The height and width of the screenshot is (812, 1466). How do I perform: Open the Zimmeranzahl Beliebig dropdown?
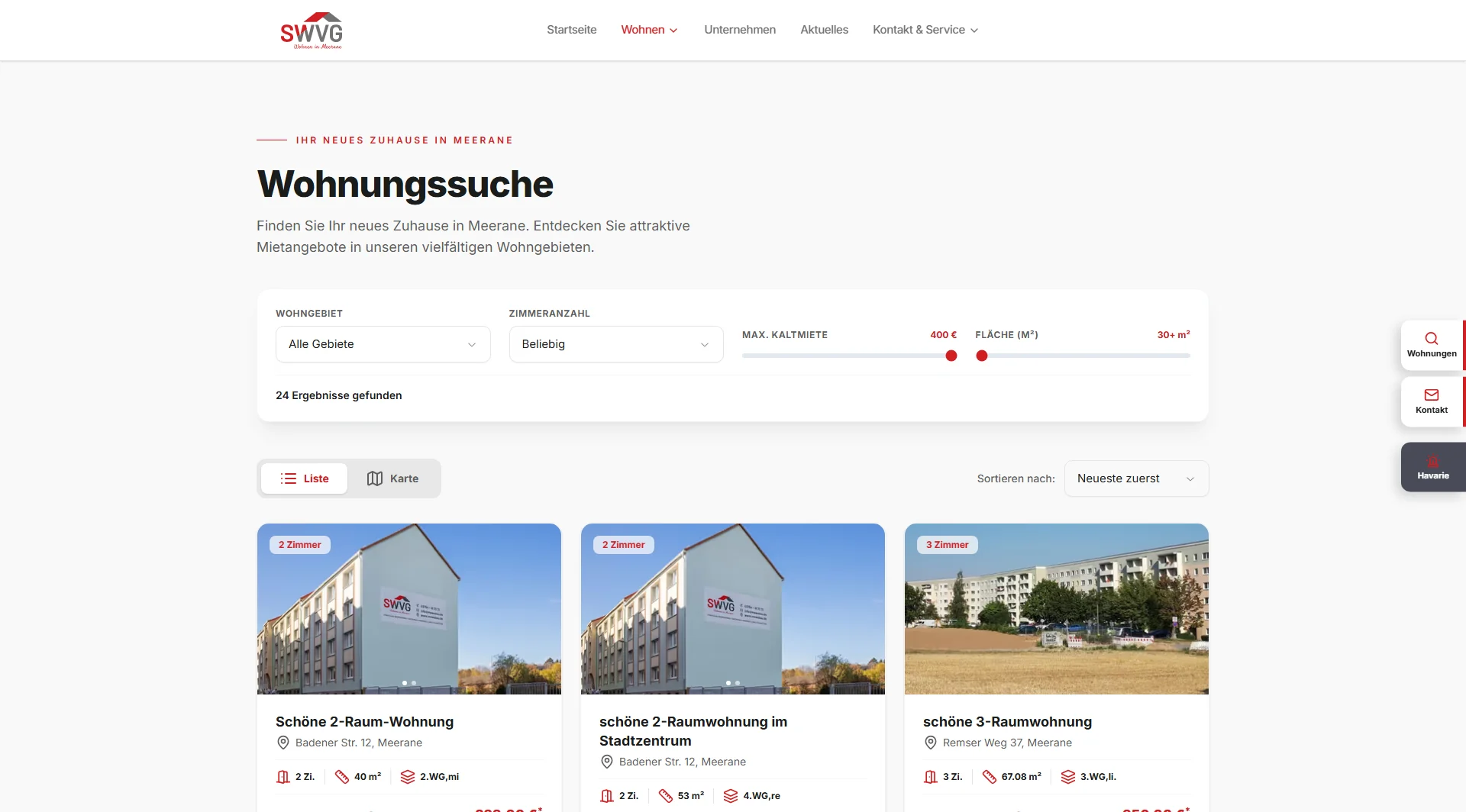click(616, 344)
